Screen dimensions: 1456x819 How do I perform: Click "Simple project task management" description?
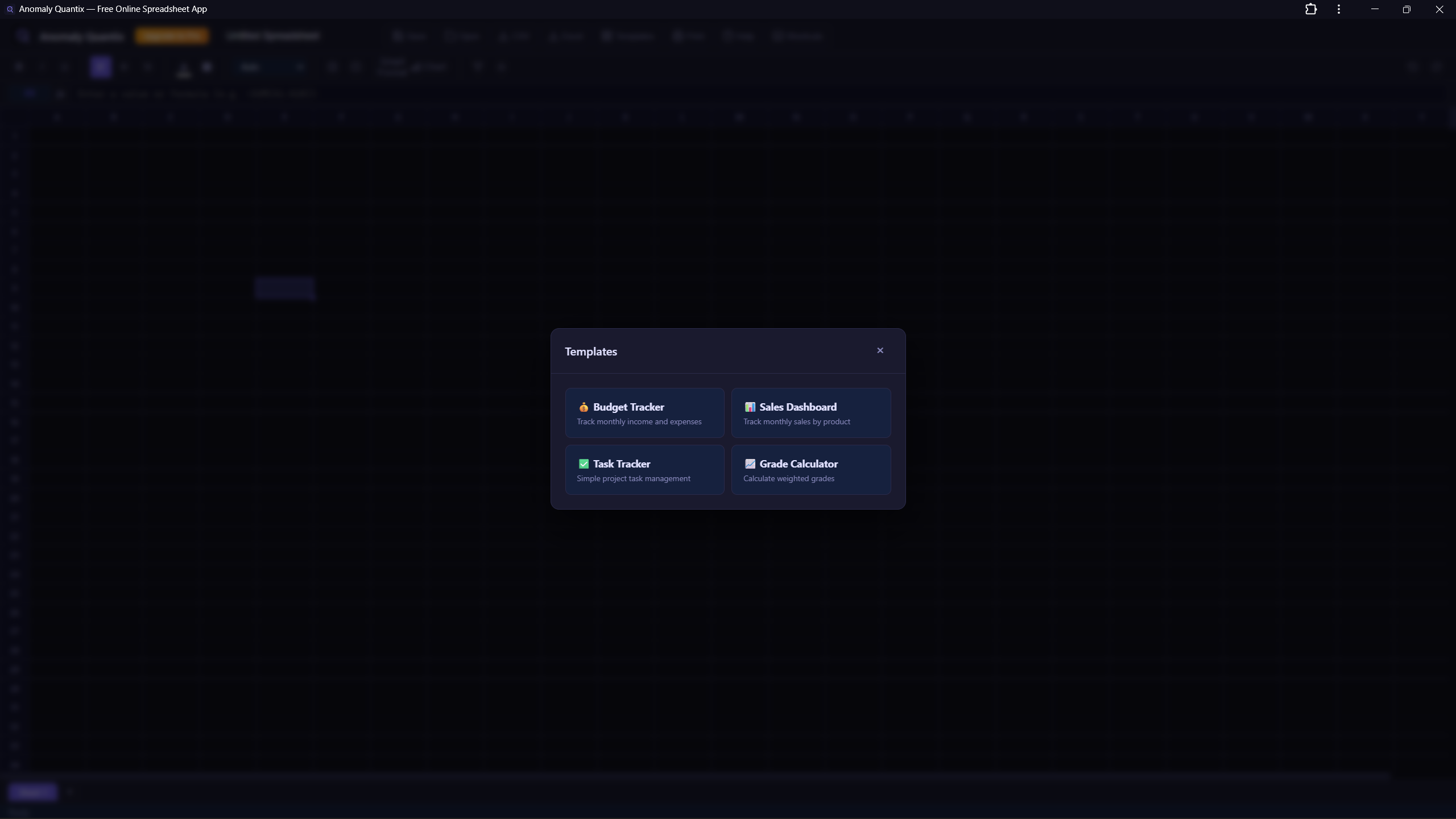coord(633,479)
